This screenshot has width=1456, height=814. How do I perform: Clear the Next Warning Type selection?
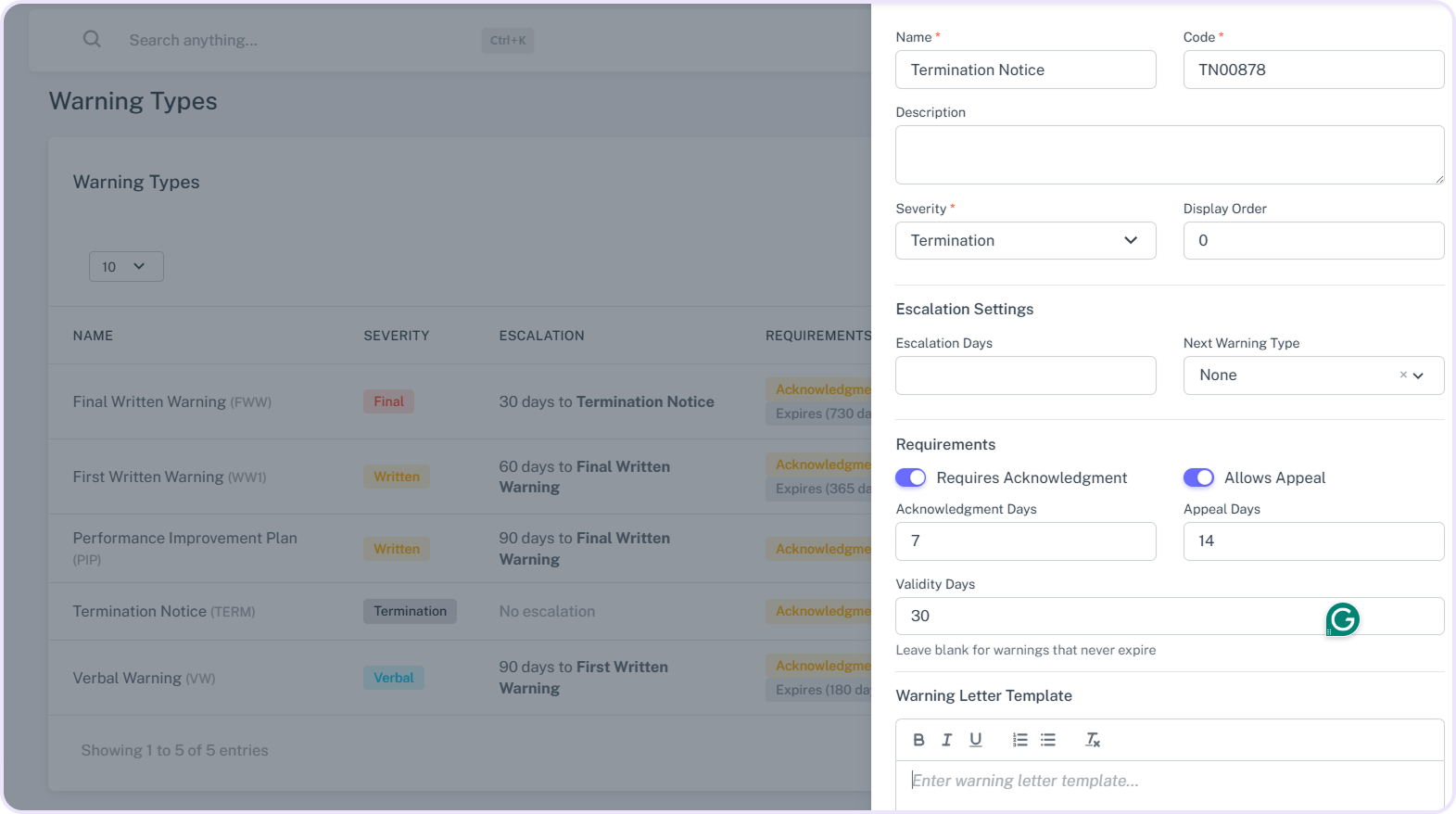coord(1402,375)
